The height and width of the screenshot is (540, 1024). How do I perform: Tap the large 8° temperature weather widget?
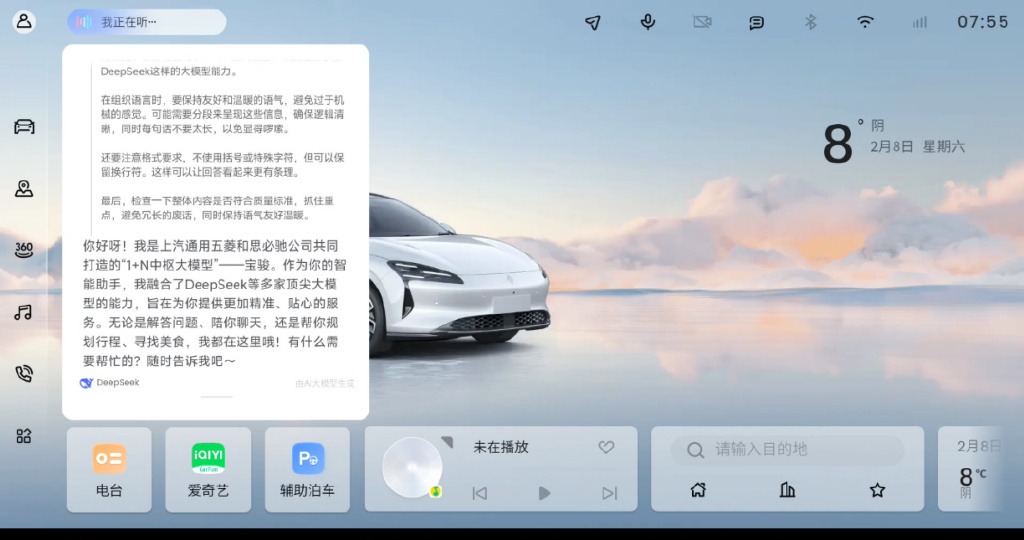(x=842, y=143)
